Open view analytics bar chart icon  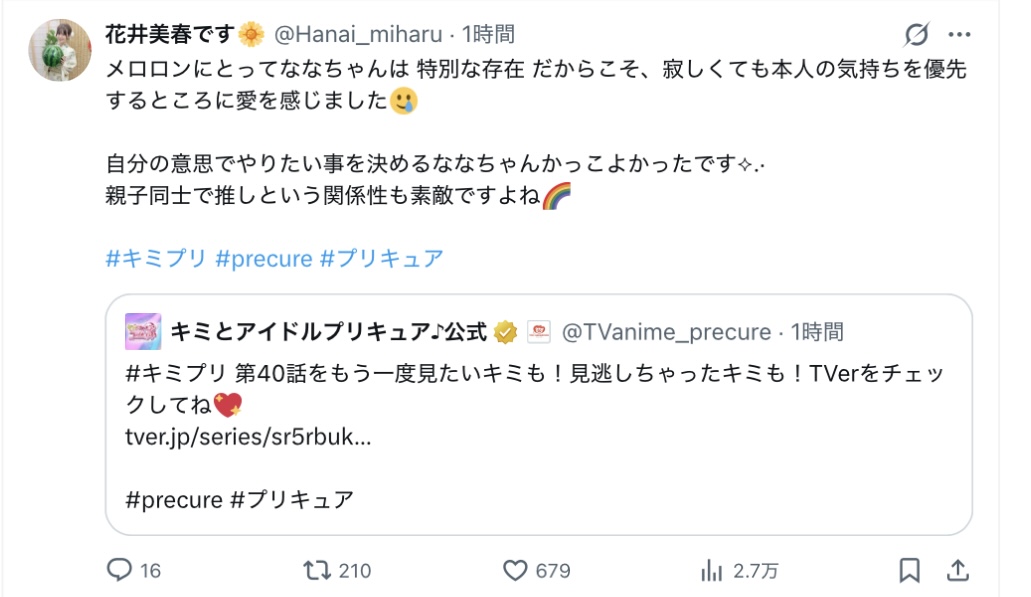coord(712,570)
